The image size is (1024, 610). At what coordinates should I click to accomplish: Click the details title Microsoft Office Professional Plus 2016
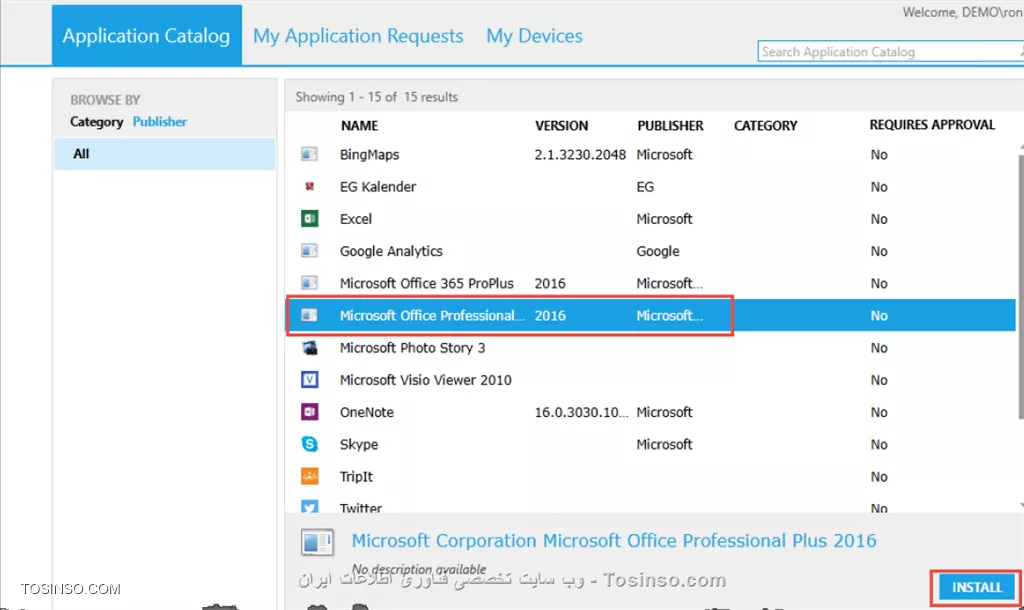click(x=614, y=541)
